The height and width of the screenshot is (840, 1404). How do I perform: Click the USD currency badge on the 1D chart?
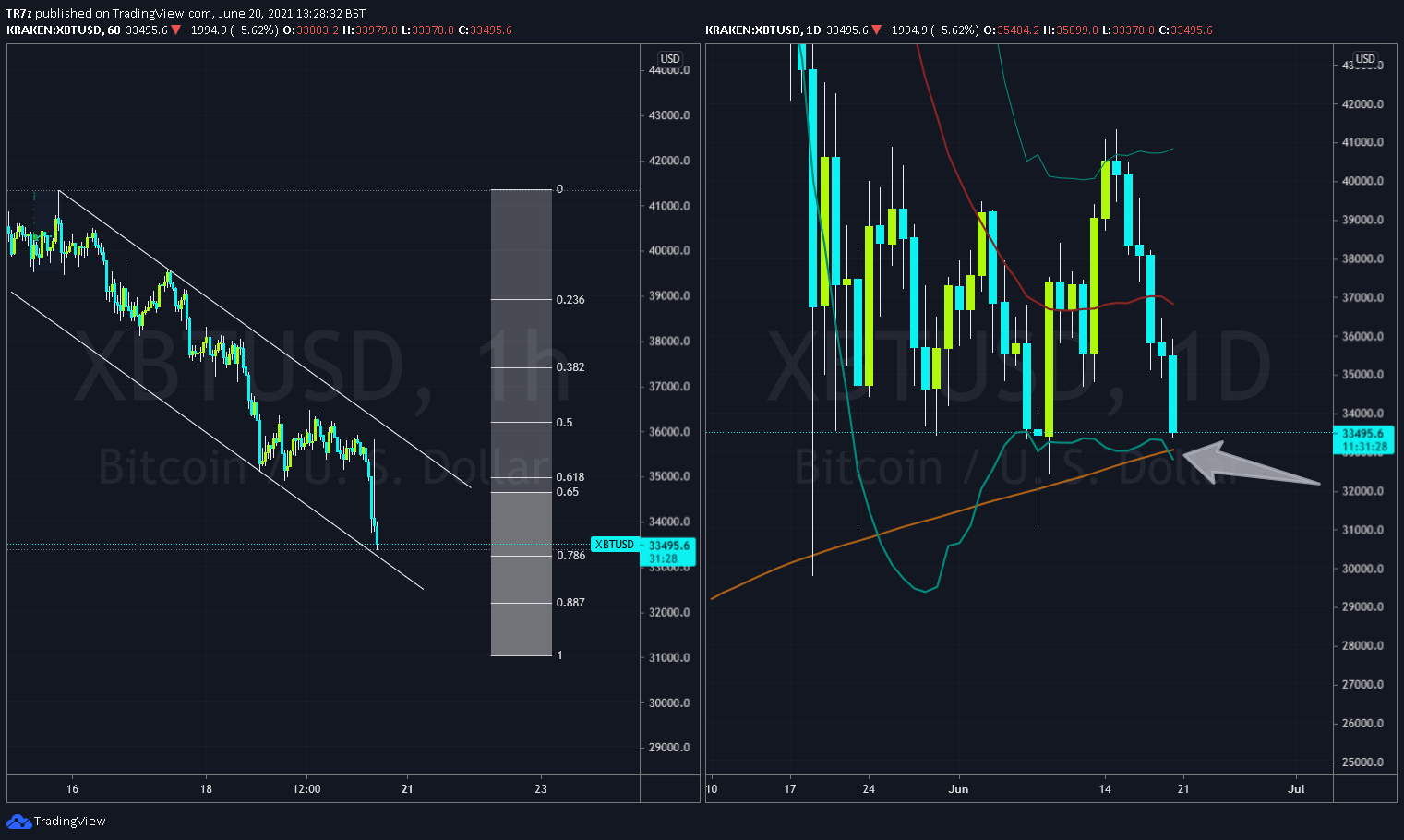(x=1365, y=58)
